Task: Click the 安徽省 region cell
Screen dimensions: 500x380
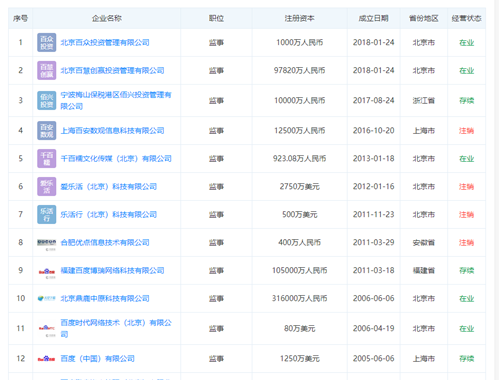Action: (424, 243)
